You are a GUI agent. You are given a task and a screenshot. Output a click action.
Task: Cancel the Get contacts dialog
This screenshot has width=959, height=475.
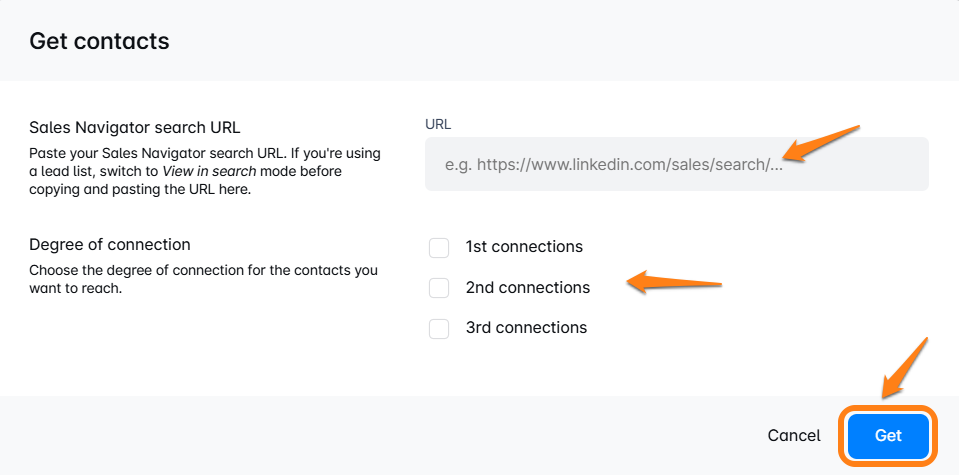pyautogui.click(x=794, y=436)
